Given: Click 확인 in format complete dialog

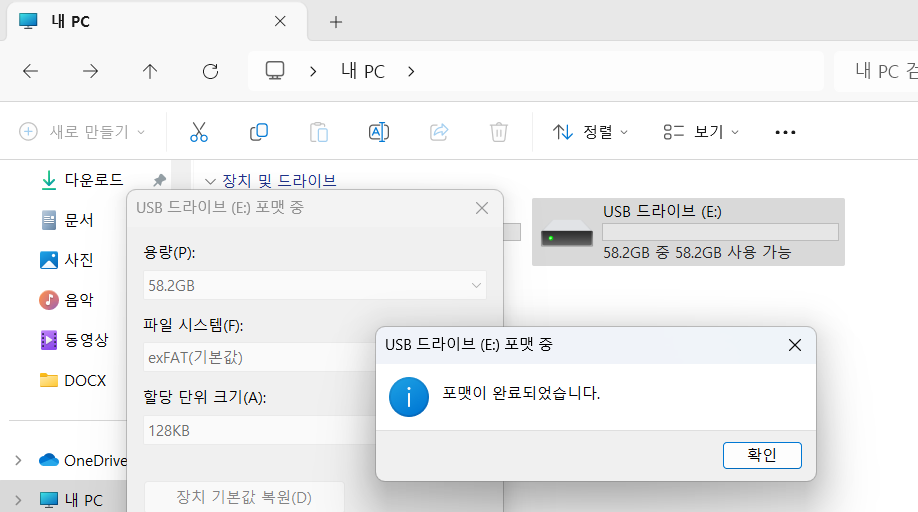Looking at the screenshot, I should coord(762,455).
